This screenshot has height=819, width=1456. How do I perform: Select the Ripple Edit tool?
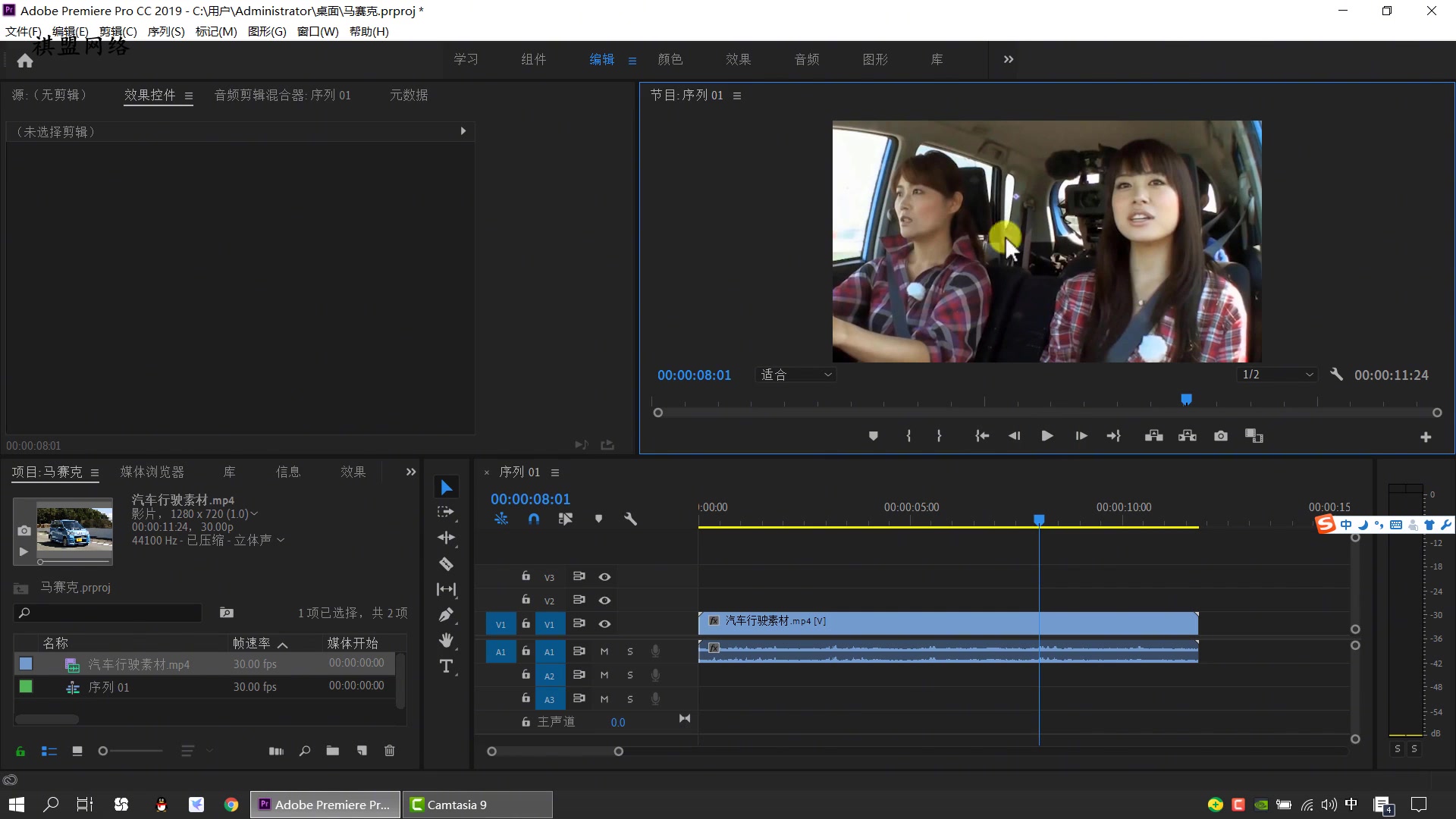tap(446, 538)
